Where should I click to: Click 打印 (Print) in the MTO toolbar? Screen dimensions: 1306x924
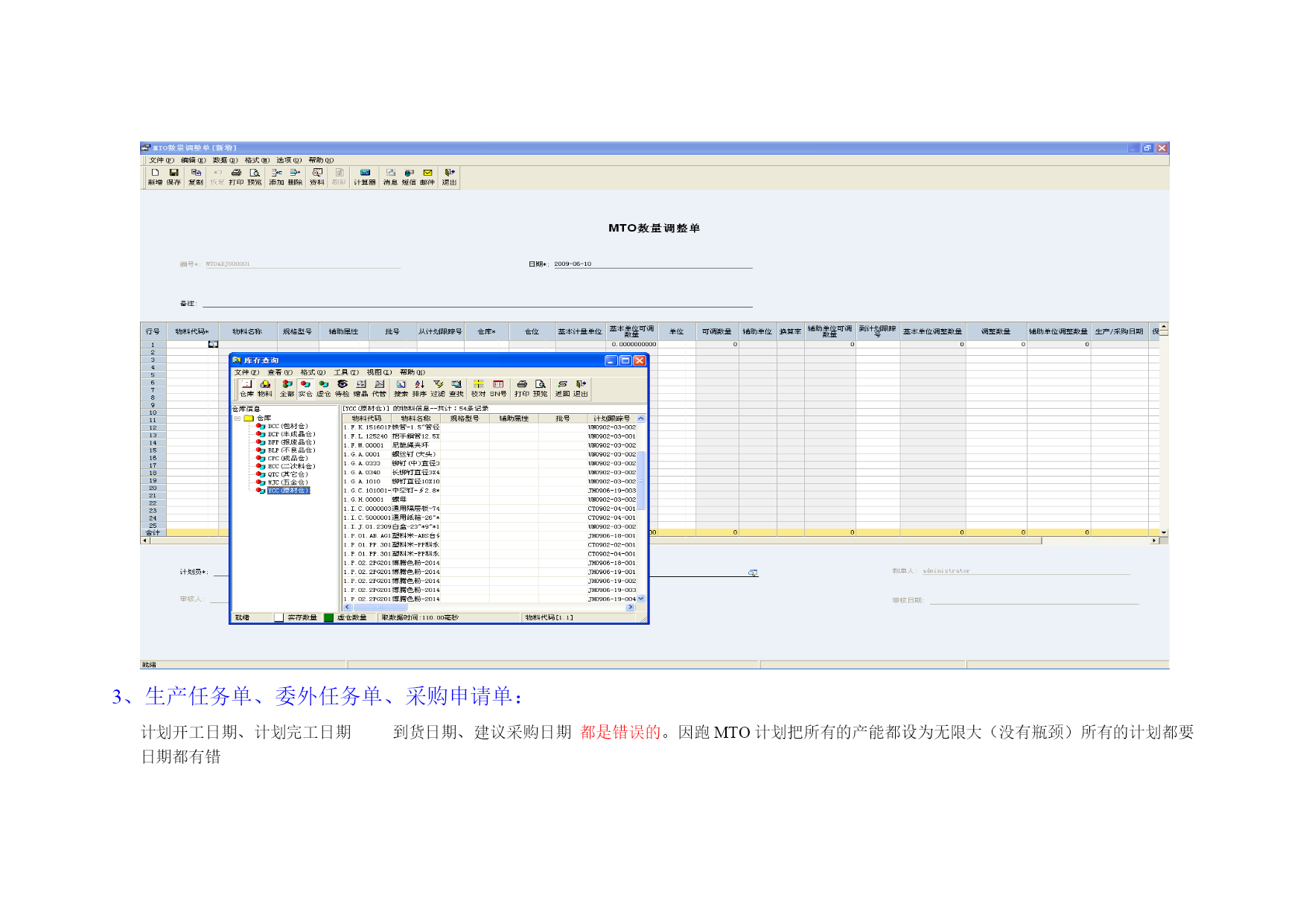[x=236, y=176]
